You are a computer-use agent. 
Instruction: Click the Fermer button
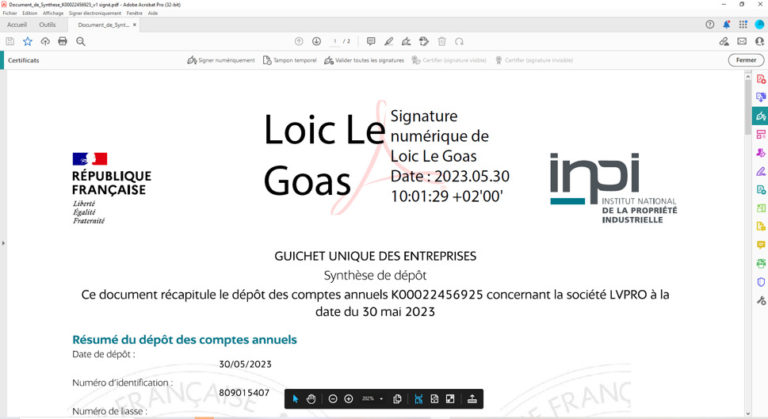[x=745, y=60]
